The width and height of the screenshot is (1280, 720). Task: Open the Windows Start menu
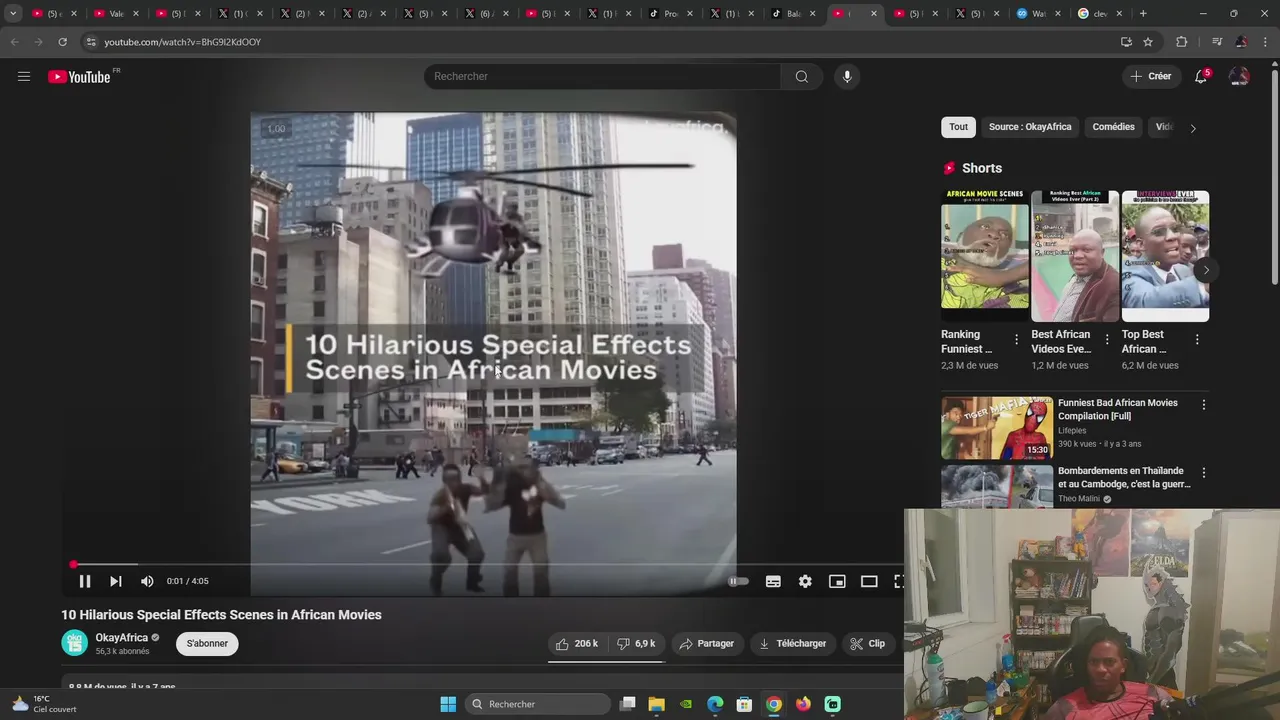[x=448, y=704]
